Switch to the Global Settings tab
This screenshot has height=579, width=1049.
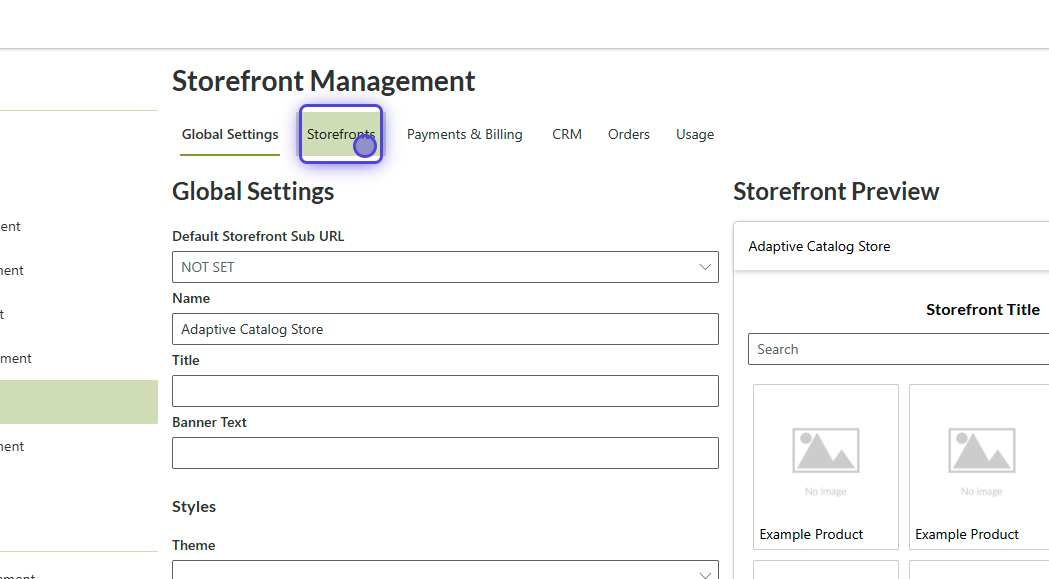pos(230,134)
